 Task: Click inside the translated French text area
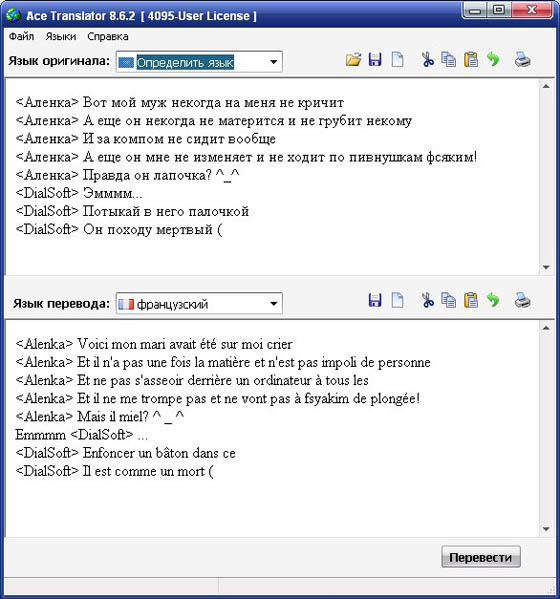tap(272, 428)
